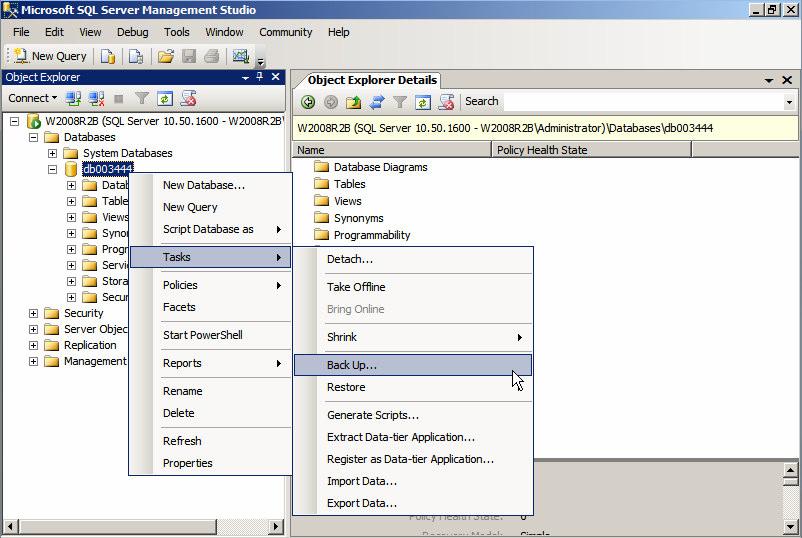This screenshot has height=538, width=802.
Task: Open the Reports submenu
Action: click(x=210, y=363)
